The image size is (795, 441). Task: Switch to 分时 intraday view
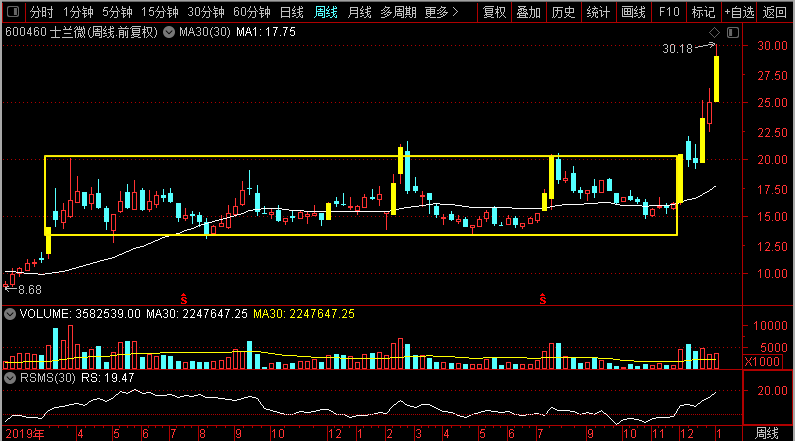pos(42,12)
